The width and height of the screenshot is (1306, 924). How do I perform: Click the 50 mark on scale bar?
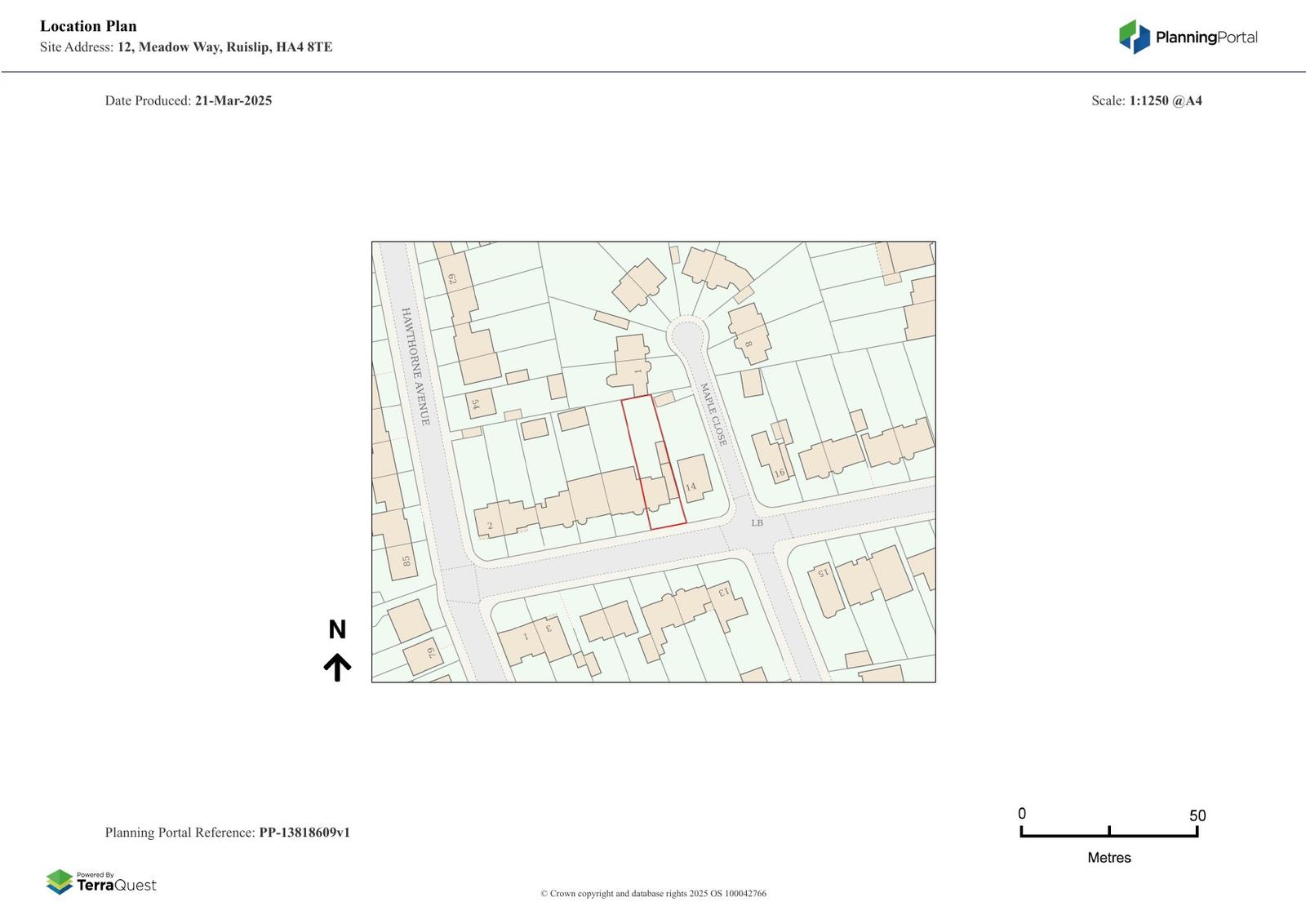pyautogui.click(x=1197, y=815)
